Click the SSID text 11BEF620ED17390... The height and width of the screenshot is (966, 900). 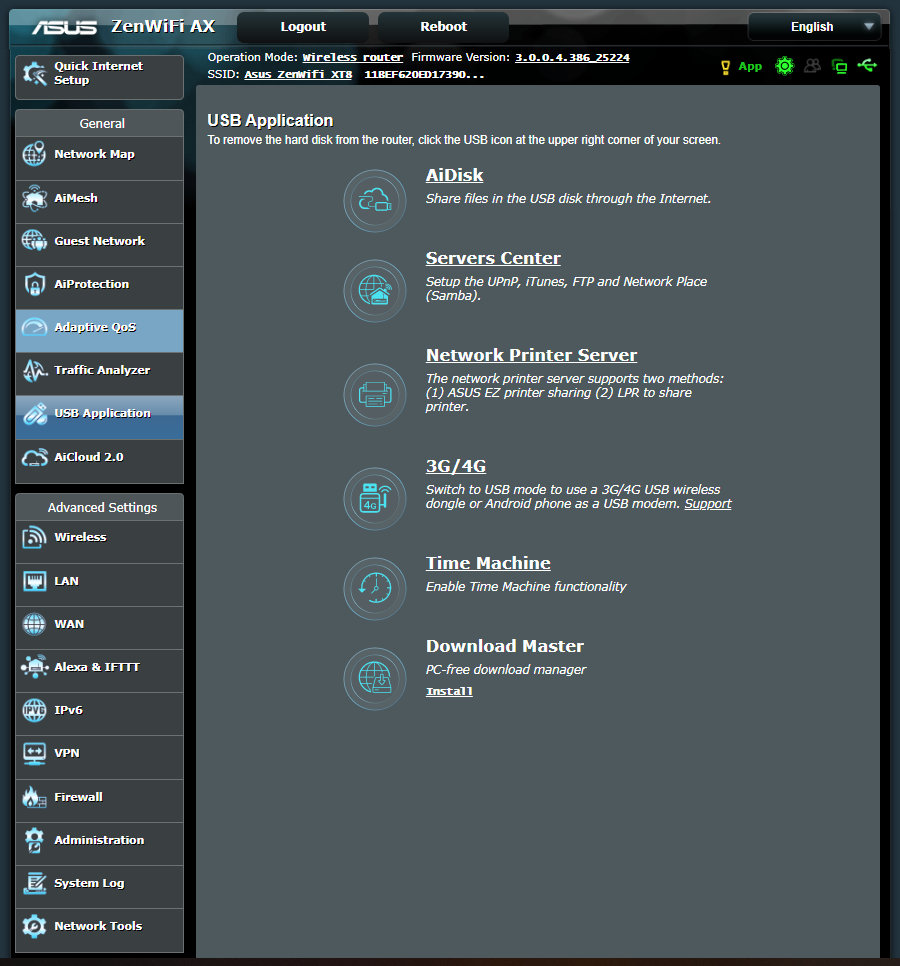pos(424,75)
